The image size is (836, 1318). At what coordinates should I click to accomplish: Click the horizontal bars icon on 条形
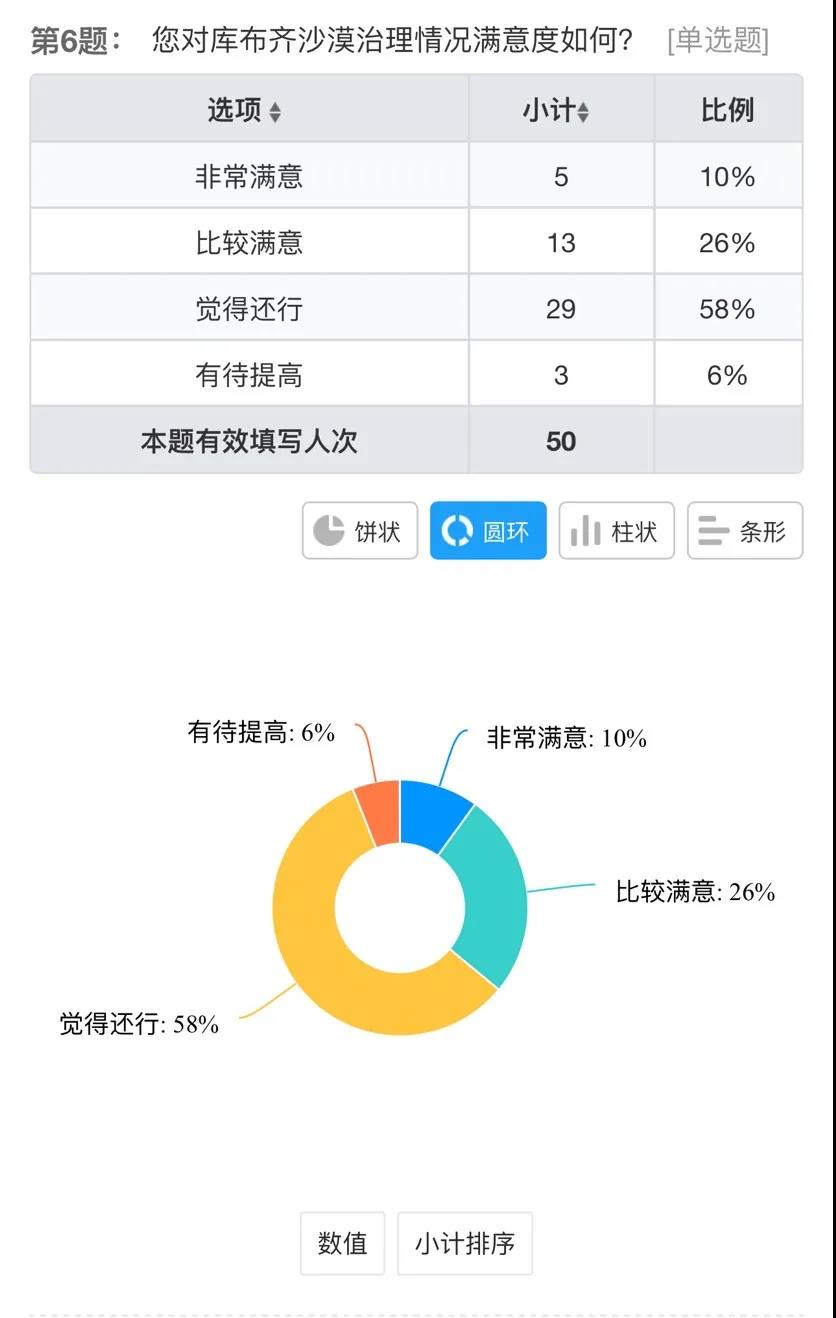point(713,531)
